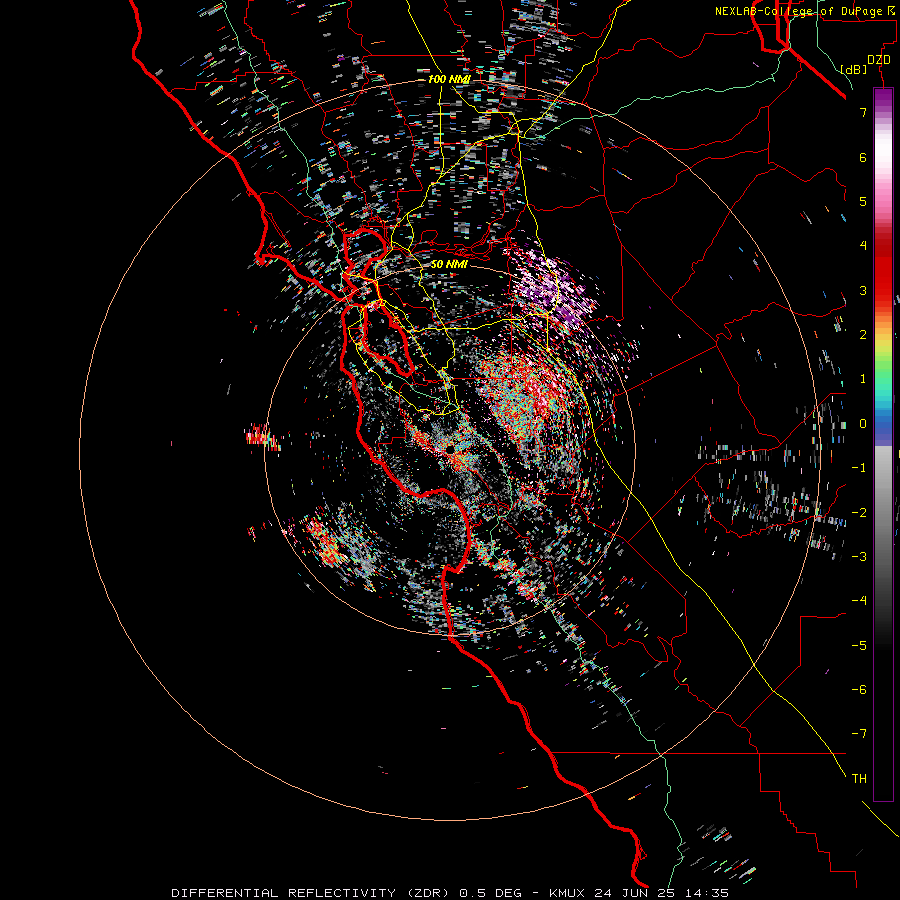The image size is (900, 900).
Task: Click the "50 NMI" range ring label
Action: pyautogui.click(x=449, y=264)
